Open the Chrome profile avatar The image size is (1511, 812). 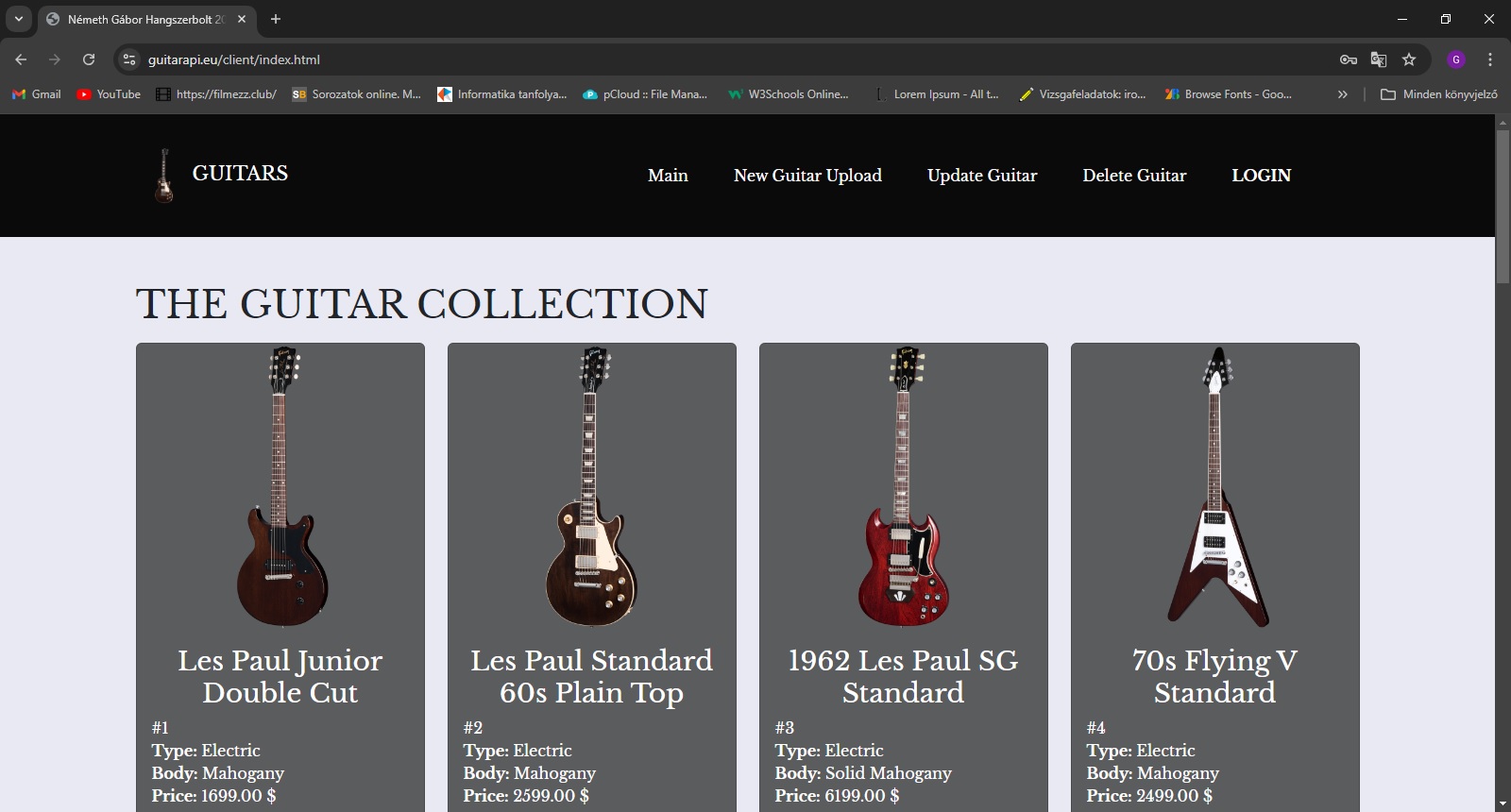[1456, 59]
